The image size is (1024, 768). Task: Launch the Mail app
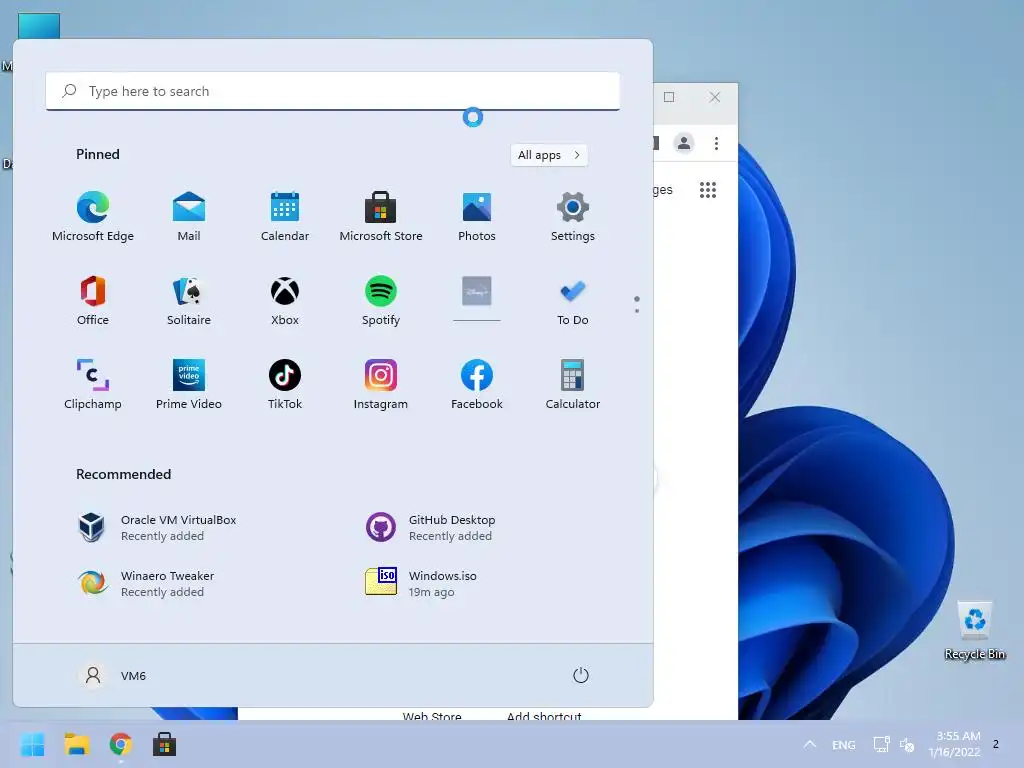click(189, 216)
